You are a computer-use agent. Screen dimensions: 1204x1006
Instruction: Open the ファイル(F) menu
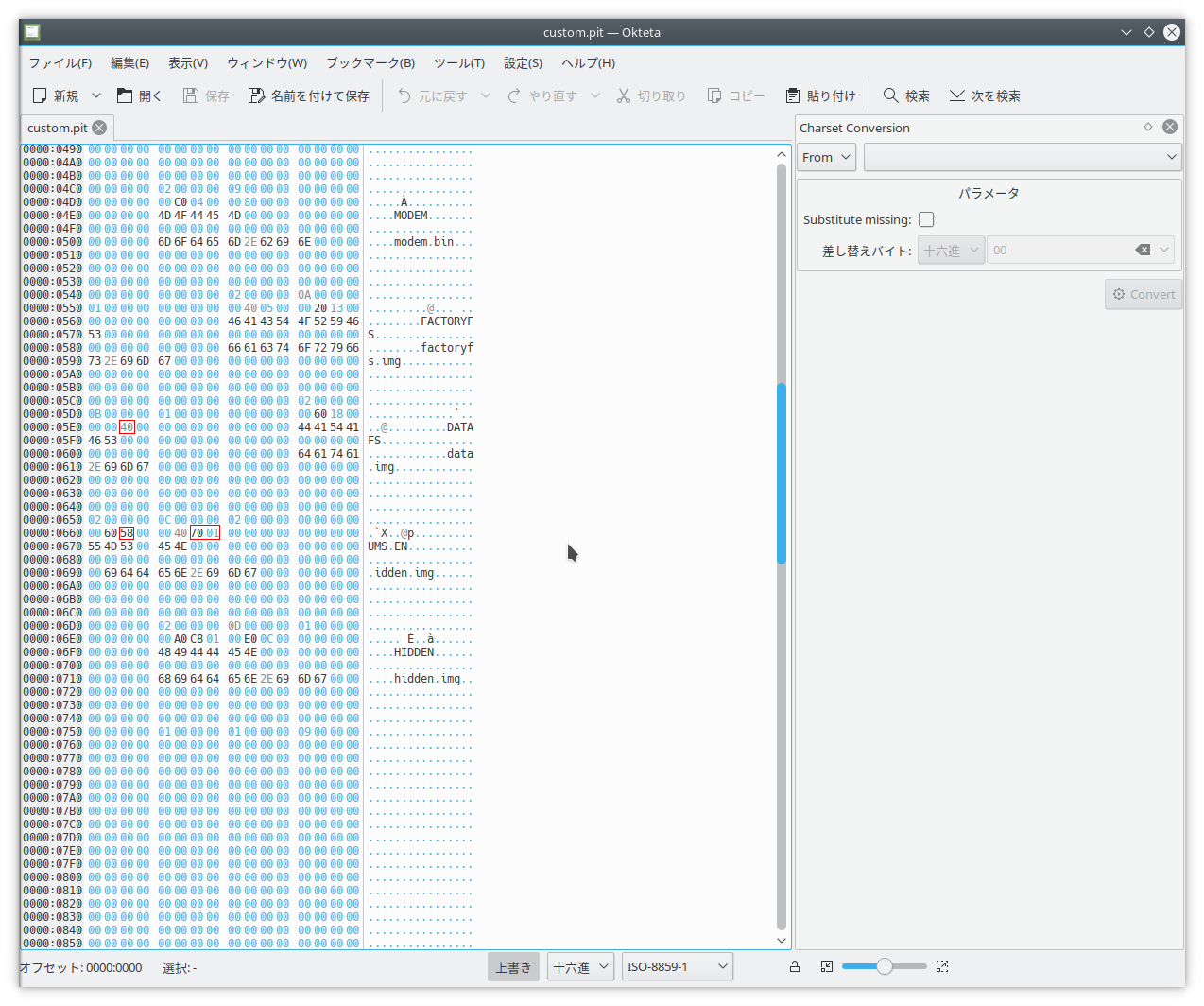60,62
